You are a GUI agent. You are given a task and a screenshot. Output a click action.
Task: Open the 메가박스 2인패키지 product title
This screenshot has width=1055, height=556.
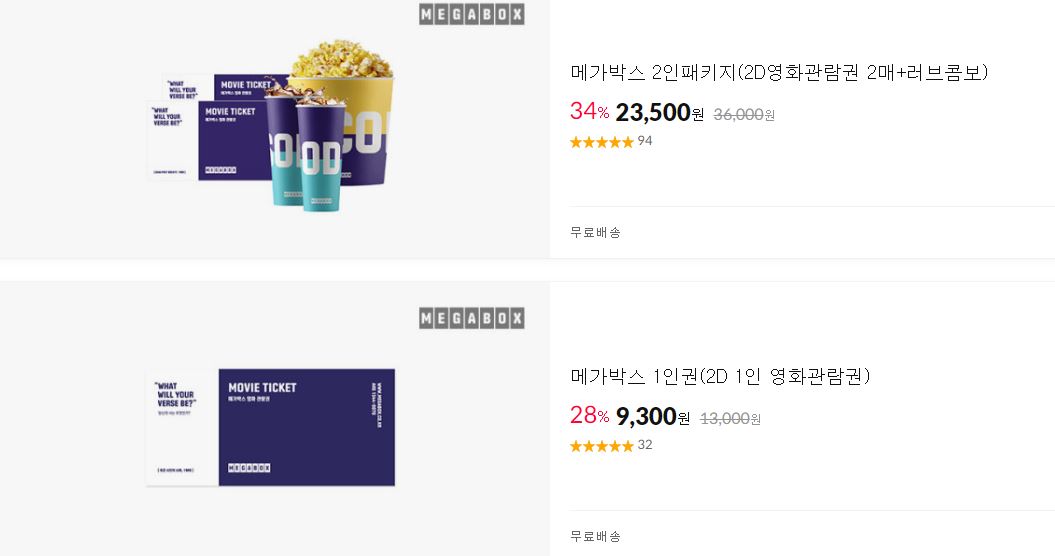click(779, 72)
